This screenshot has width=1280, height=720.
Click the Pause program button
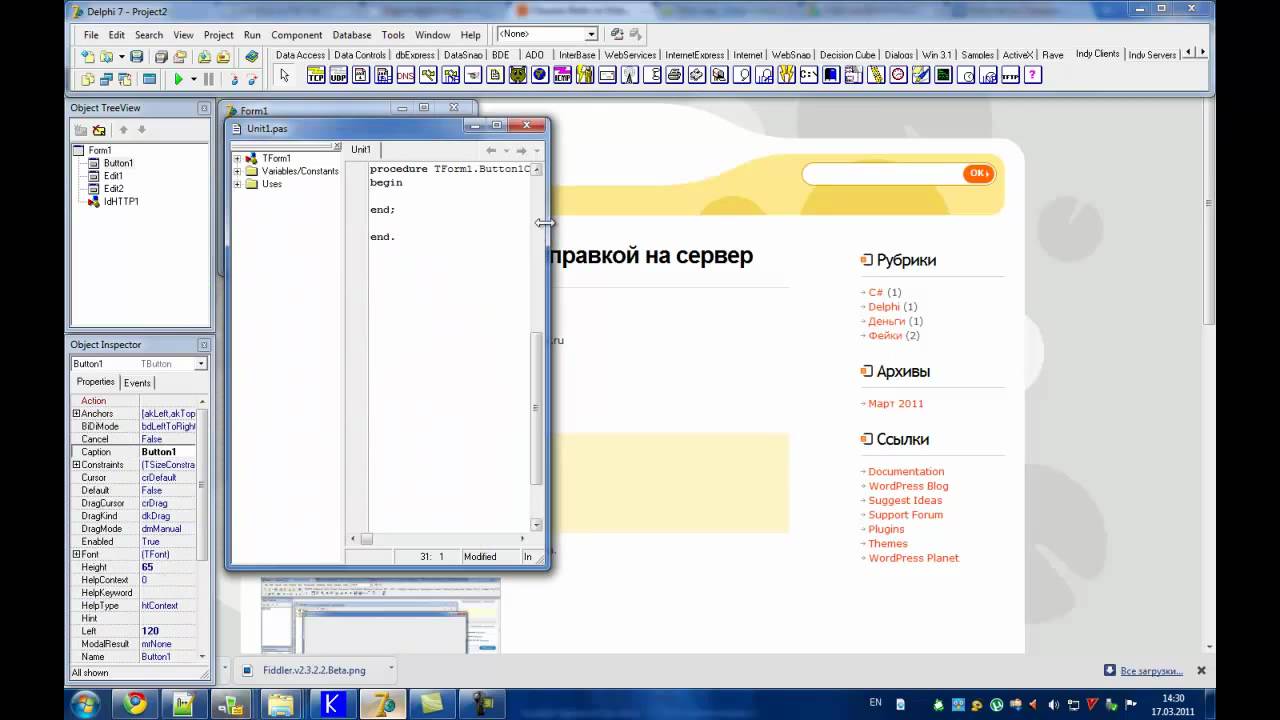coord(208,79)
